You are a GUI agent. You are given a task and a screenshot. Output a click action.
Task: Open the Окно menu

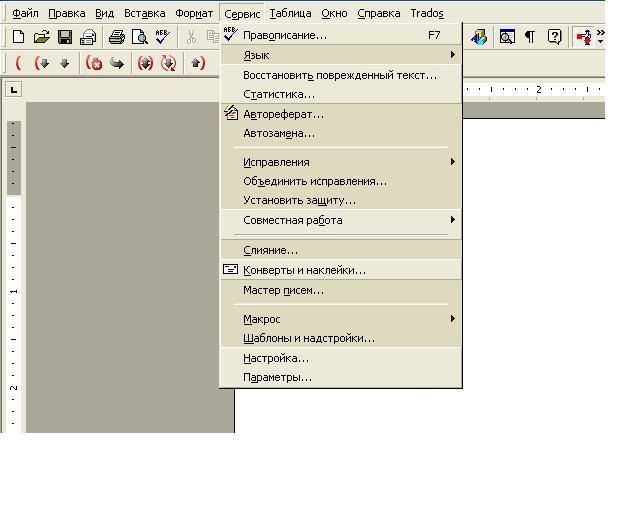334,13
